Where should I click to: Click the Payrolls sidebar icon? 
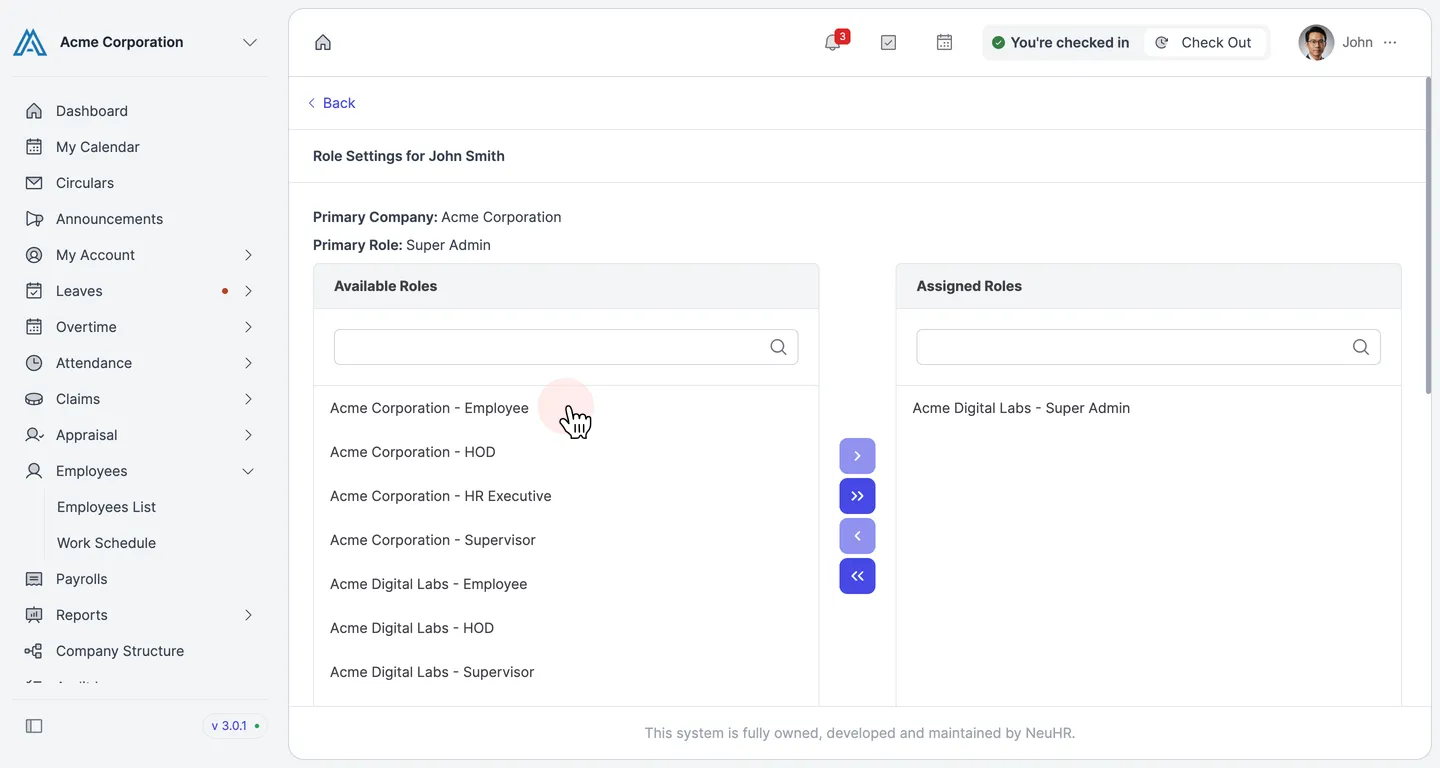[34, 579]
